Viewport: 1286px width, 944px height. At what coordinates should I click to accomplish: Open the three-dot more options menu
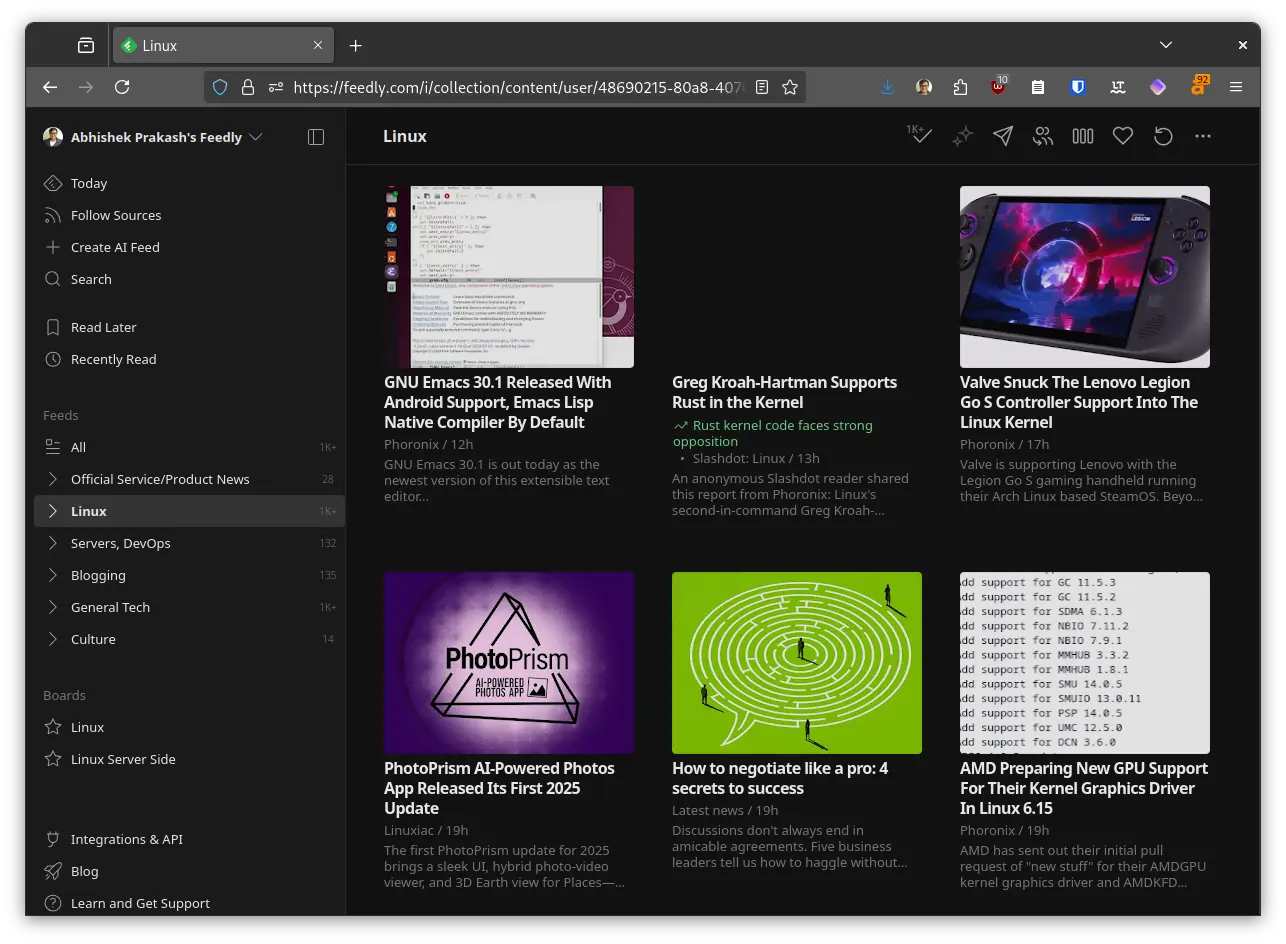[1203, 136]
